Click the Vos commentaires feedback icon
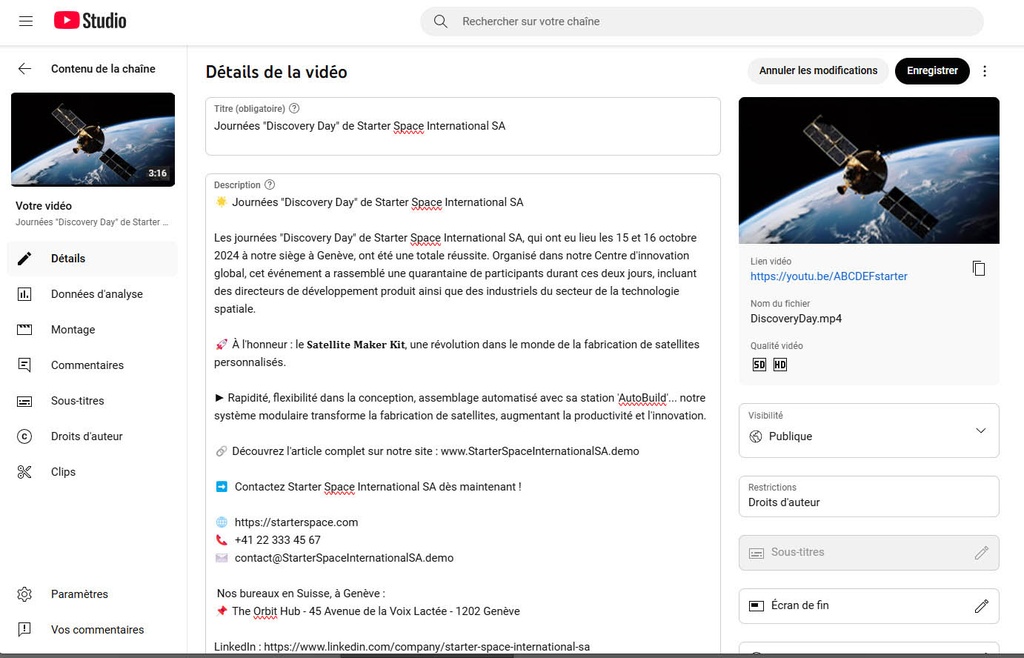 (24, 629)
